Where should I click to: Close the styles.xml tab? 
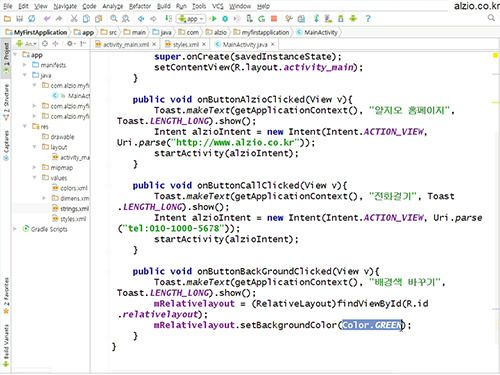(204, 44)
